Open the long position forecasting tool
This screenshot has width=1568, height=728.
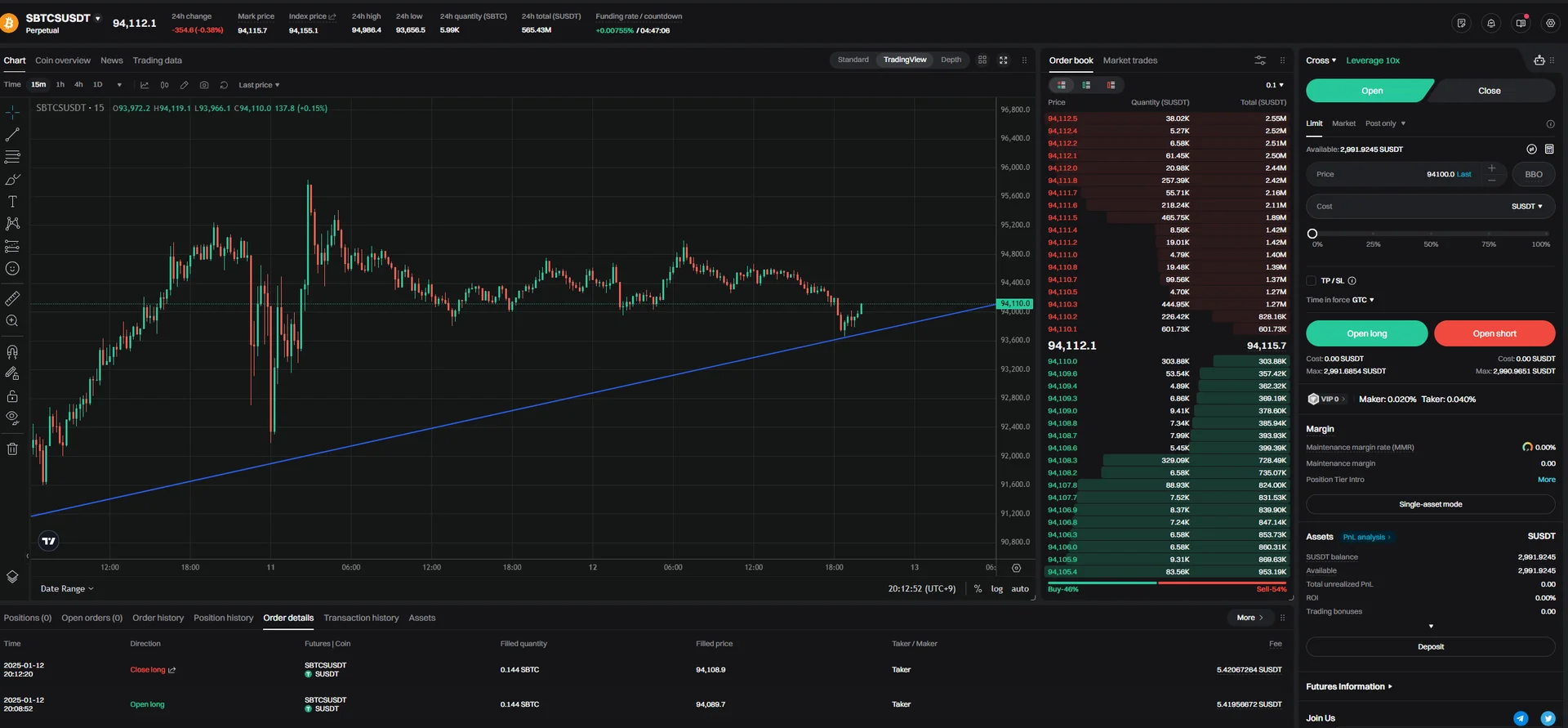pyautogui.click(x=12, y=246)
